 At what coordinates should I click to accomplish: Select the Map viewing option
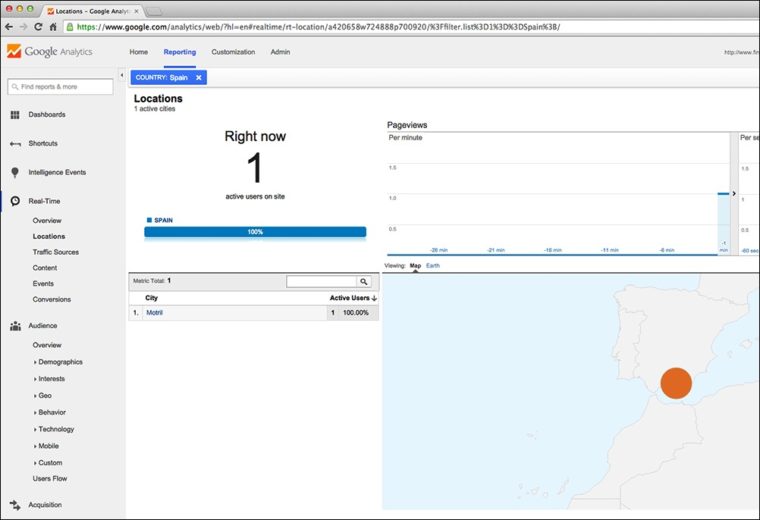point(415,266)
